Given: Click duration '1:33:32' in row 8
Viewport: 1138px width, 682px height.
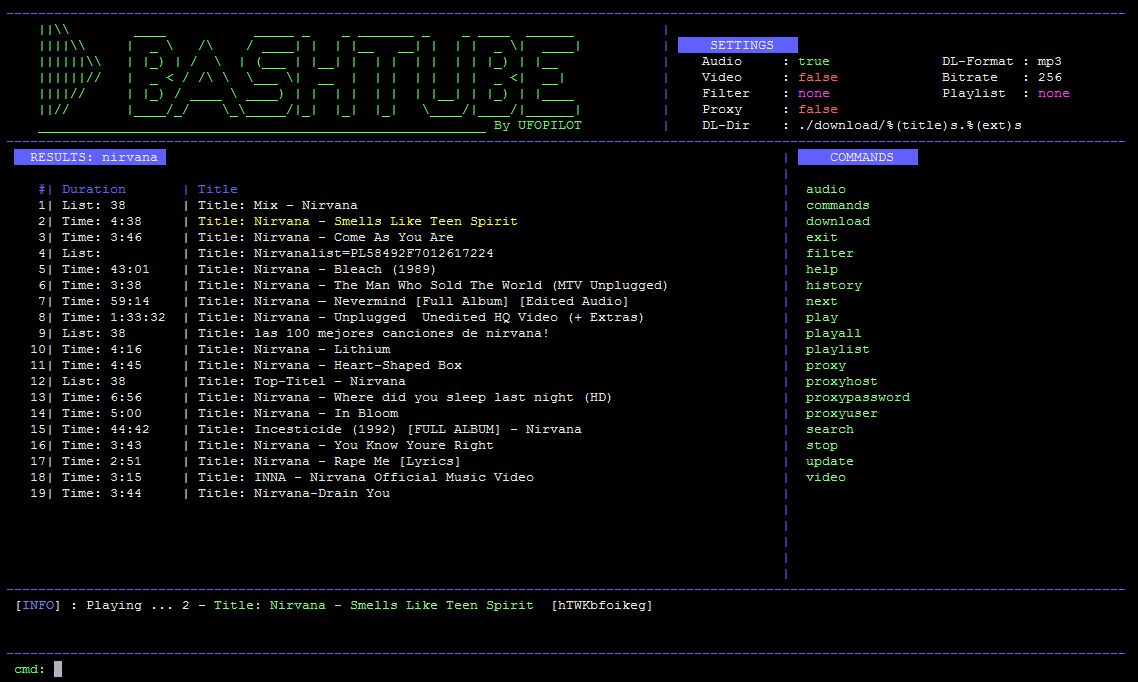Looking at the screenshot, I should pos(138,317).
